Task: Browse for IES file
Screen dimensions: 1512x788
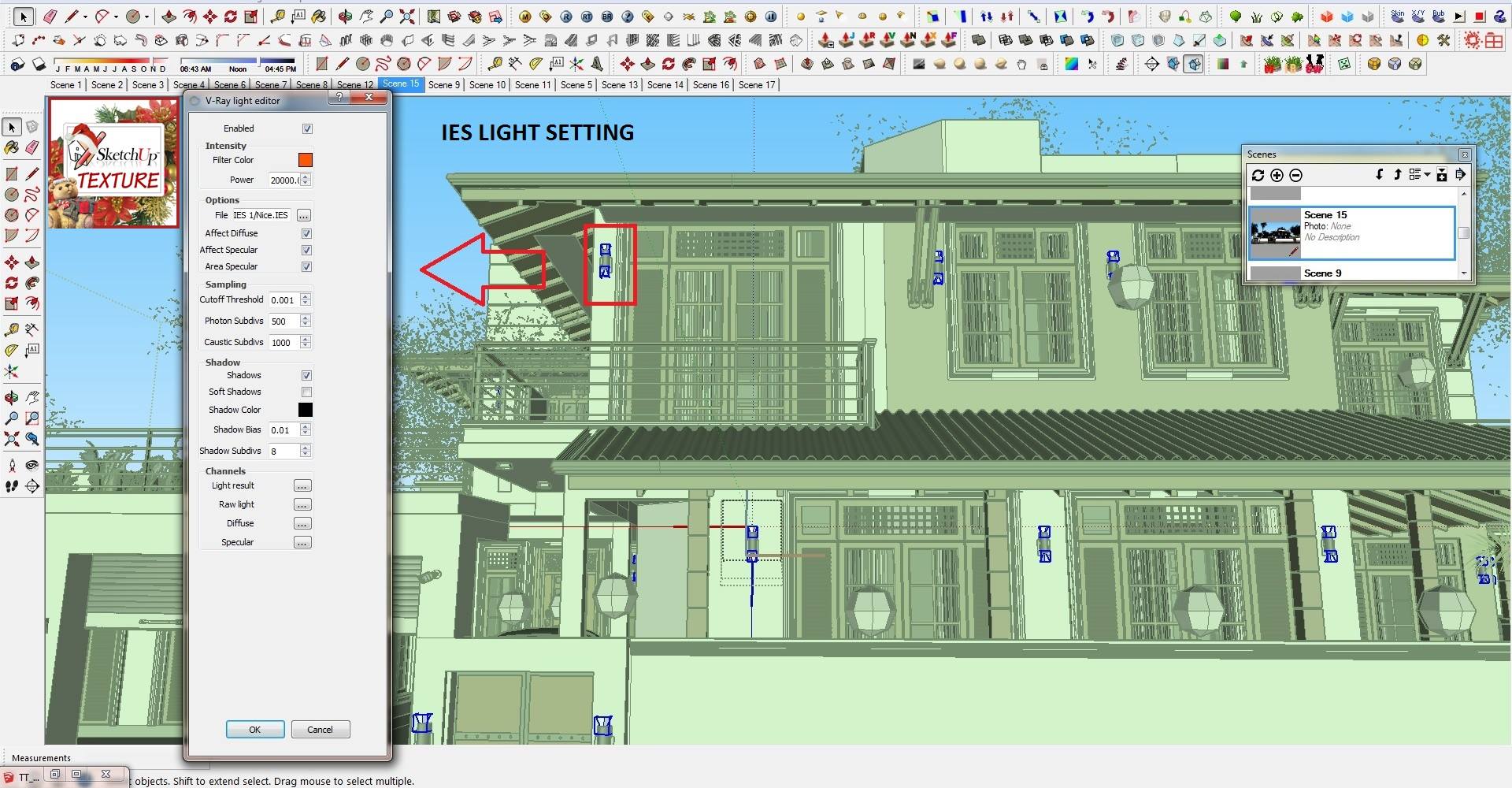Action: coord(303,215)
